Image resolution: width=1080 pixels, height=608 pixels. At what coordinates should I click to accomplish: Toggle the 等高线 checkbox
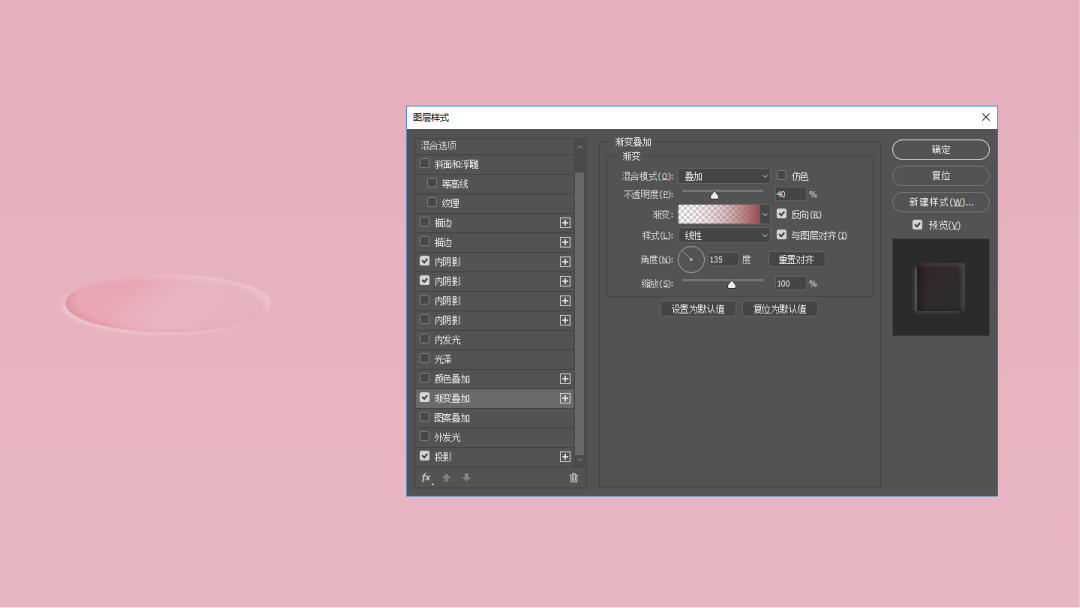(x=432, y=183)
